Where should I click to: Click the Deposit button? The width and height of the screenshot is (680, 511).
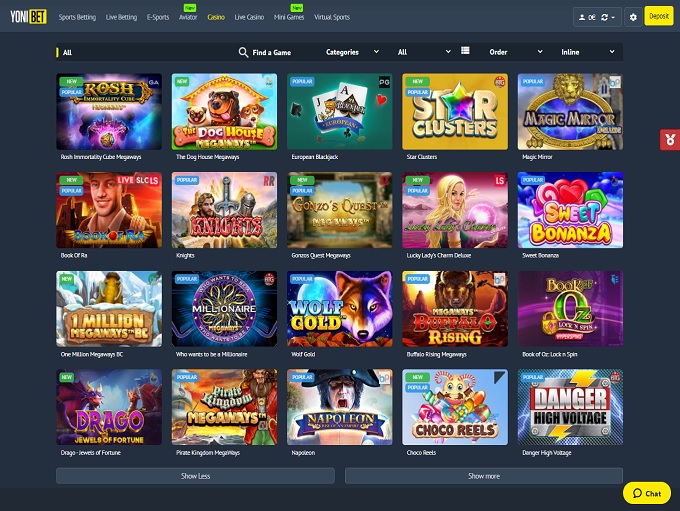[x=659, y=16]
